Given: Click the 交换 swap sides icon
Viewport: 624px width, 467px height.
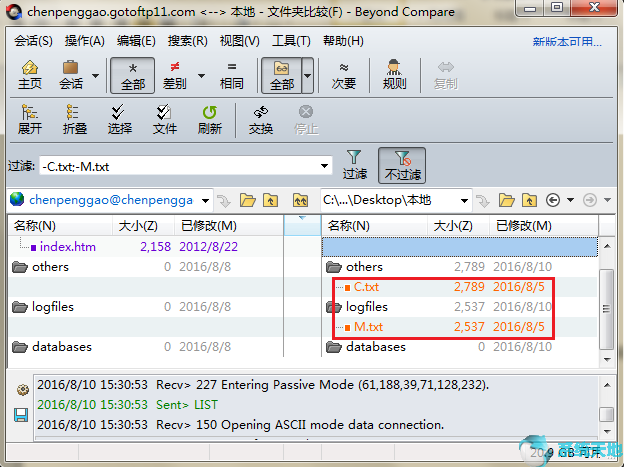Looking at the screenshot, I should [x=261, y=119].
